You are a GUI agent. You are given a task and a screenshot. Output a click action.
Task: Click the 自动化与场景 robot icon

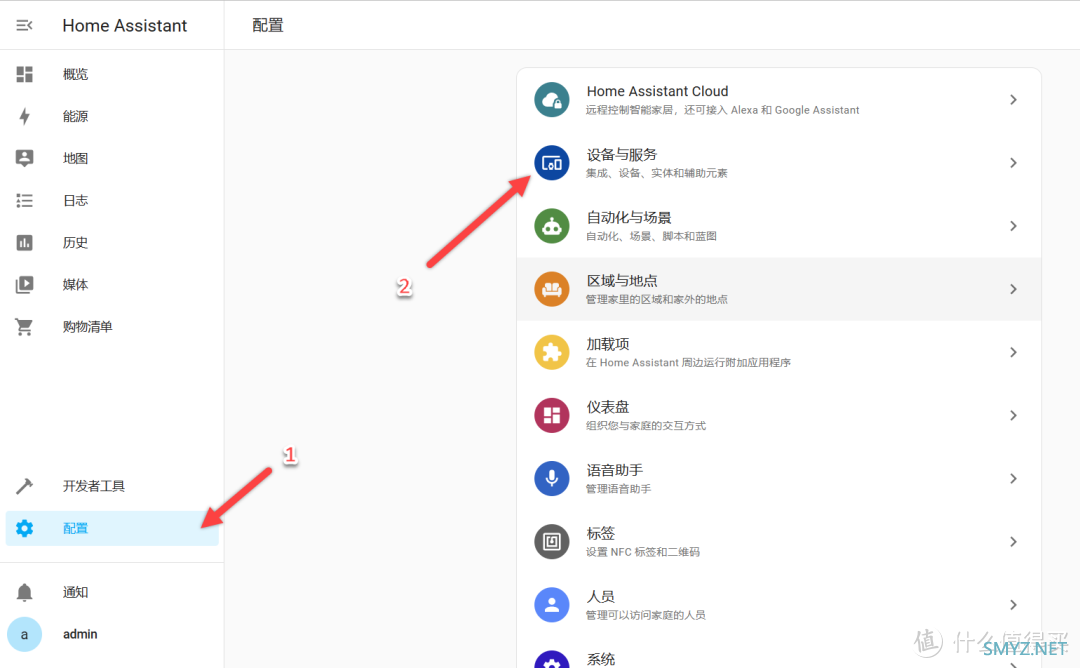[x=552, y=226]
